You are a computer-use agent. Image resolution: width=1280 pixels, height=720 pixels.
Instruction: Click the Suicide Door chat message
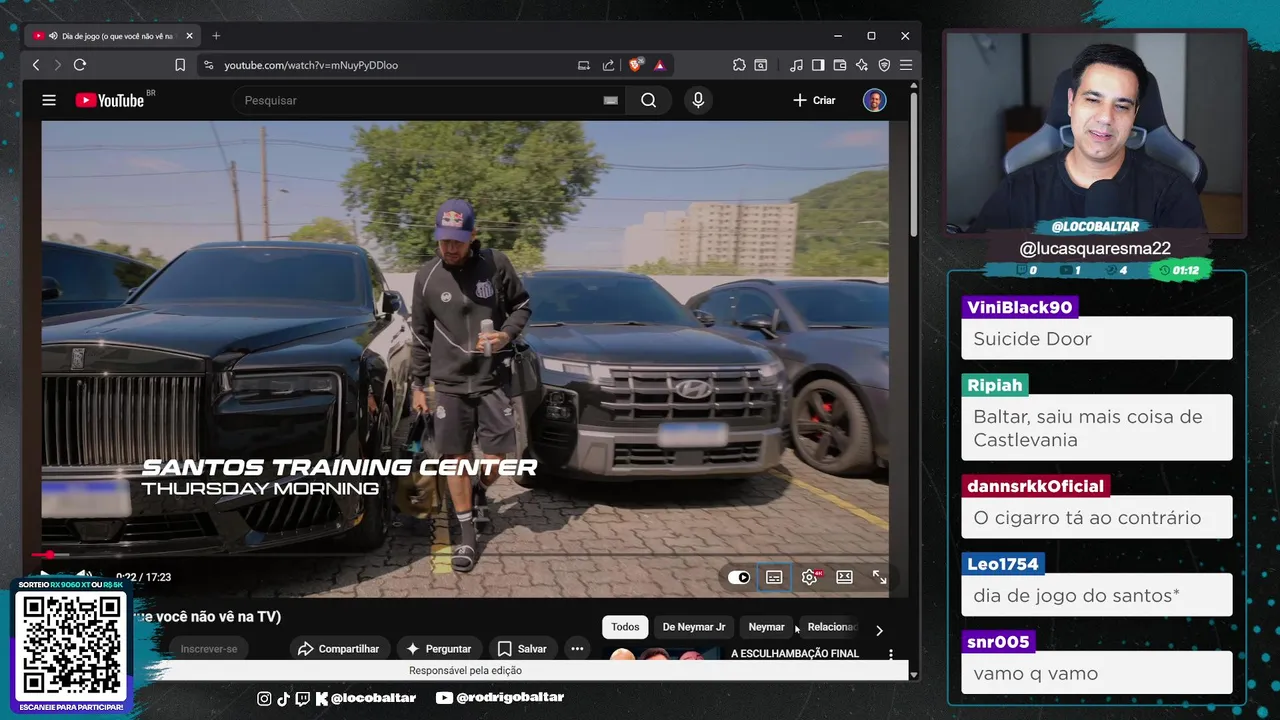click(x=1097, y=339)
